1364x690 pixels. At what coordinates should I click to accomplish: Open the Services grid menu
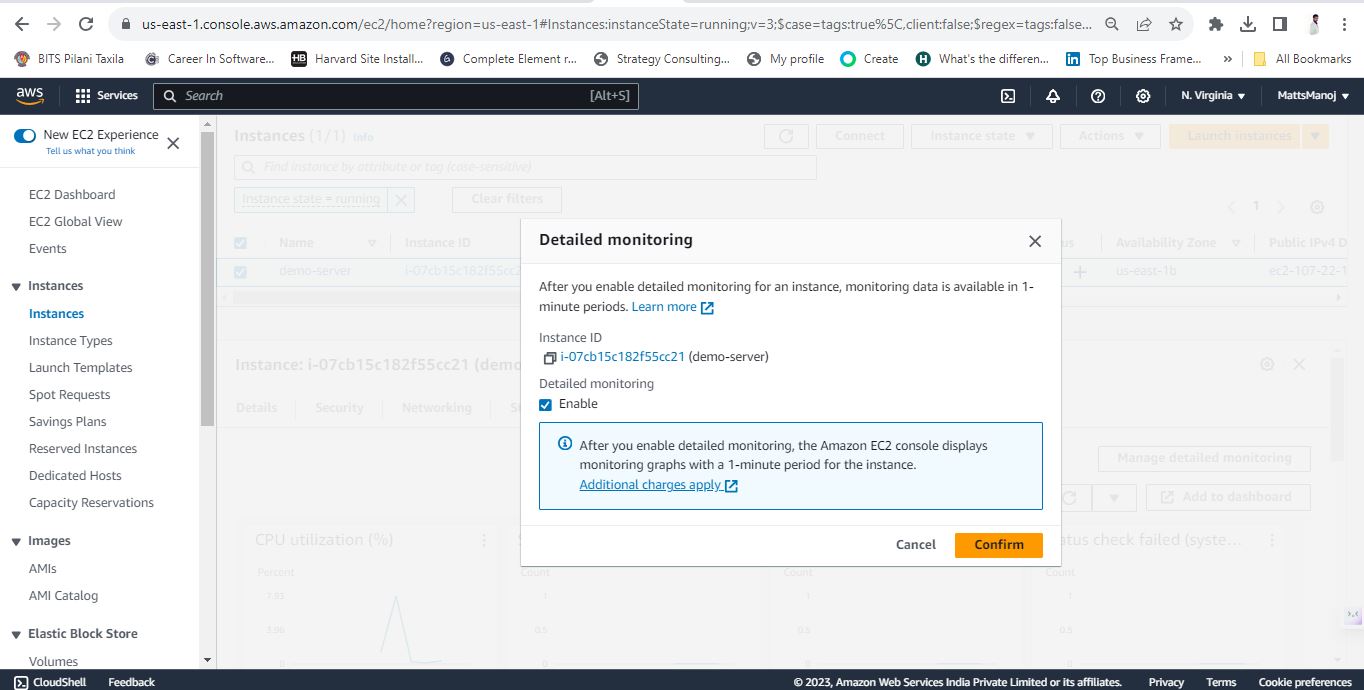[x=107, y=96]
